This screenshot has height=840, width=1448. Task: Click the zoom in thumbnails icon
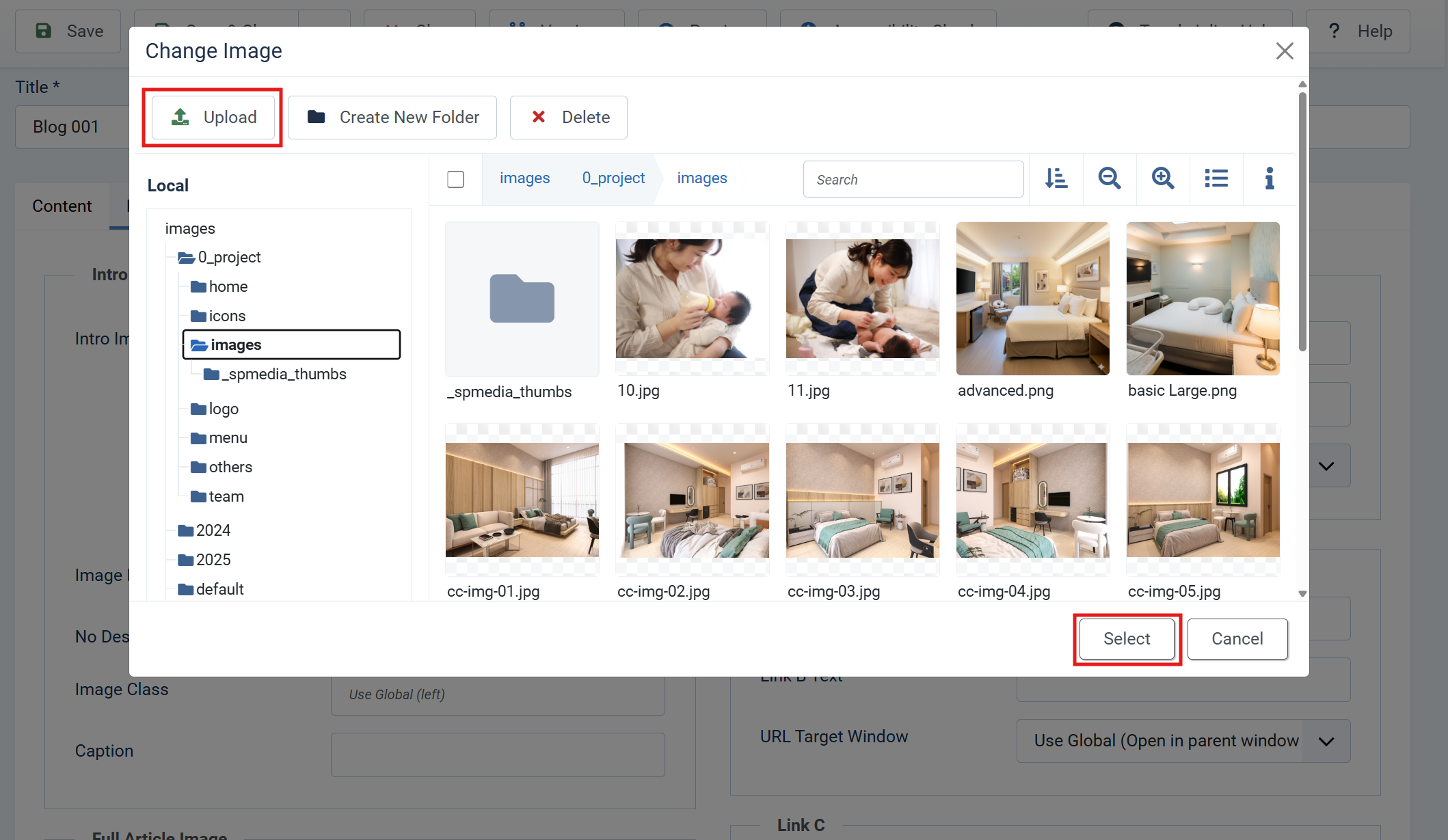(x=1162, y=179)
